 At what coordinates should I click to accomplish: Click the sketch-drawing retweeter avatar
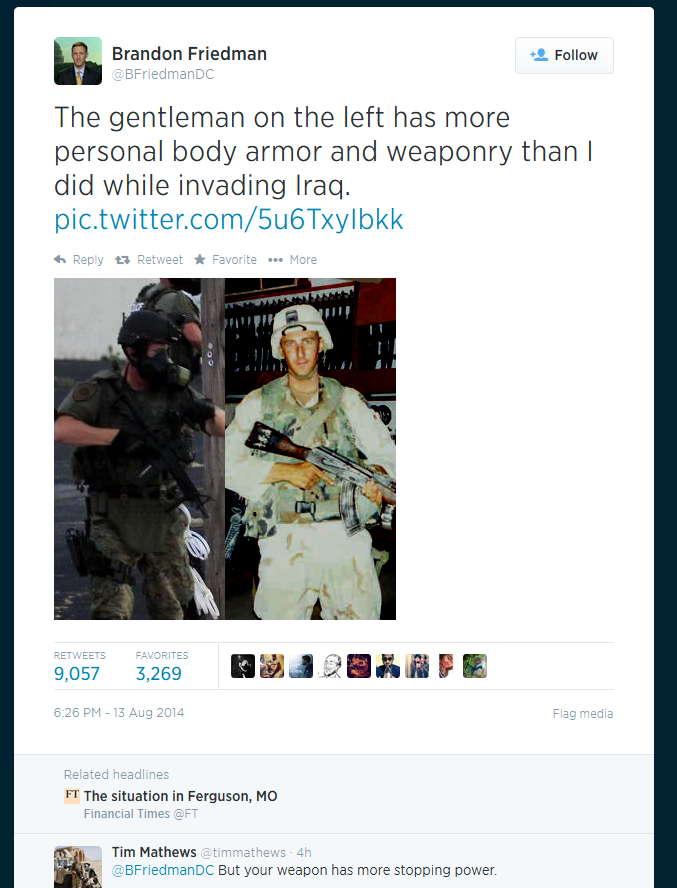[x=330, y=666]
